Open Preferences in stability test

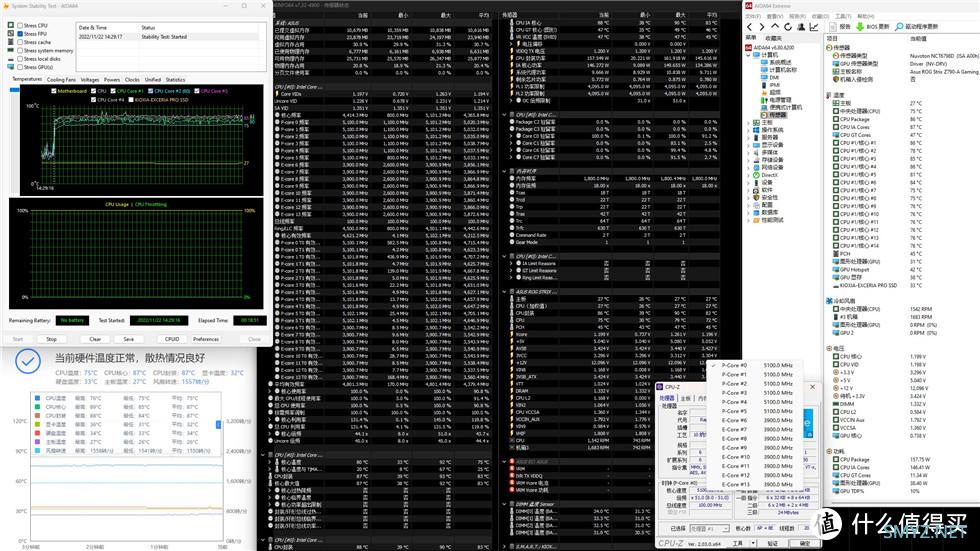tap(206, 339)
